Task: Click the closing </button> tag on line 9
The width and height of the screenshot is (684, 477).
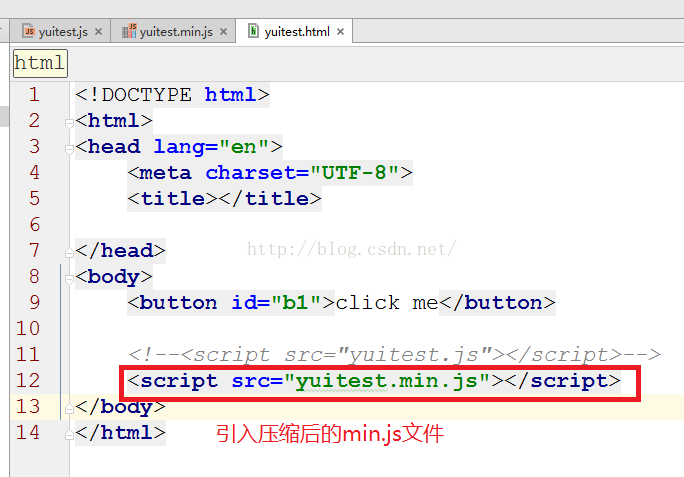Action: point(497,302)
